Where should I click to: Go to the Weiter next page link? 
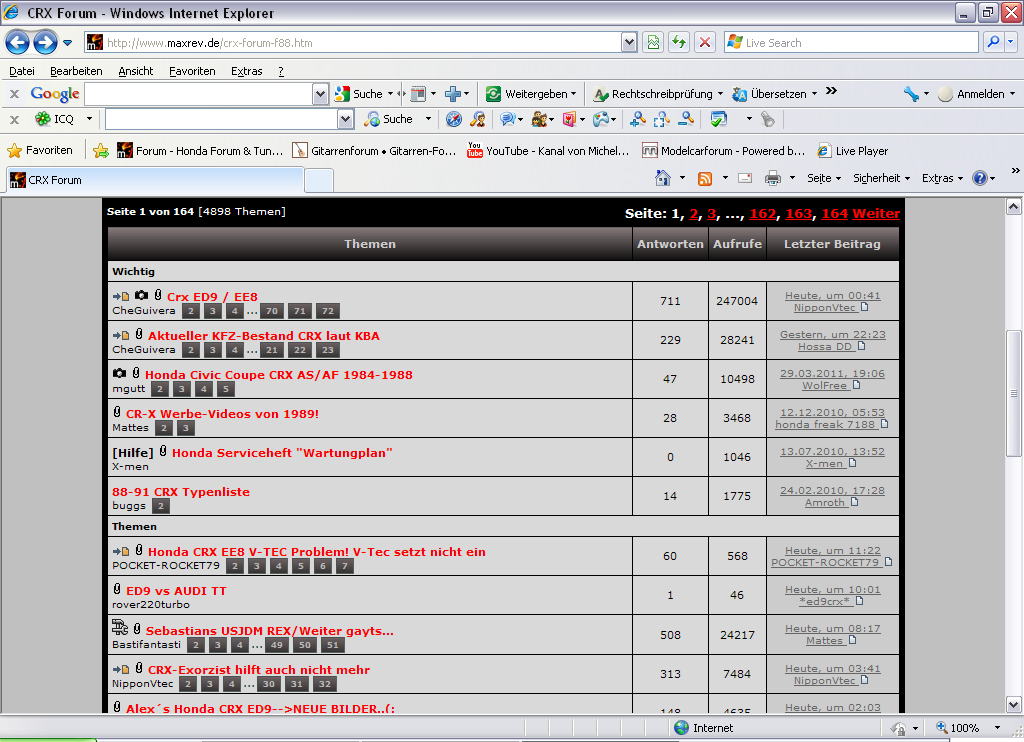pyautogui.click(x=876, y=214)
